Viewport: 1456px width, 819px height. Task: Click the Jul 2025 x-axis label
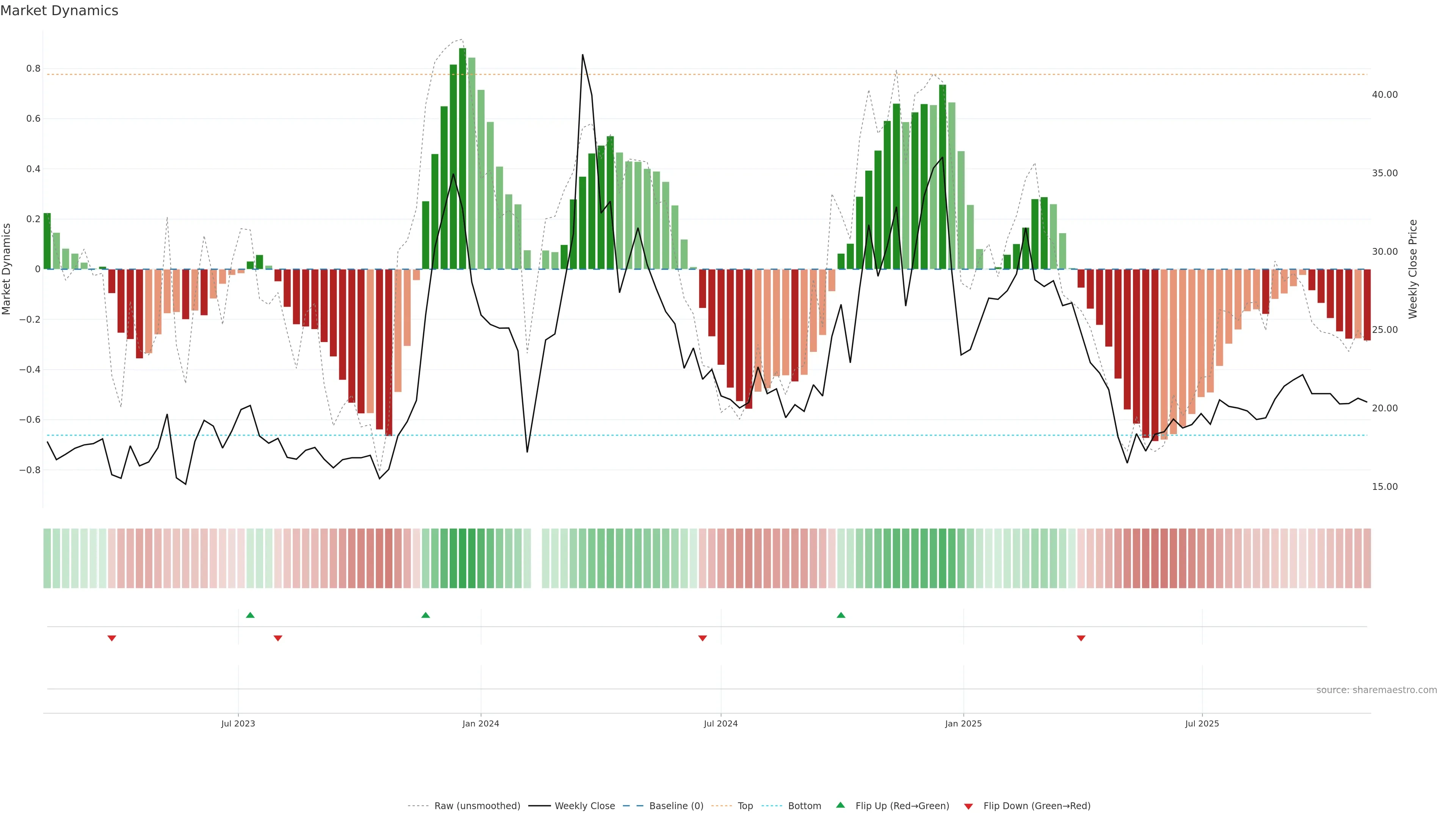coord(1202,723)
